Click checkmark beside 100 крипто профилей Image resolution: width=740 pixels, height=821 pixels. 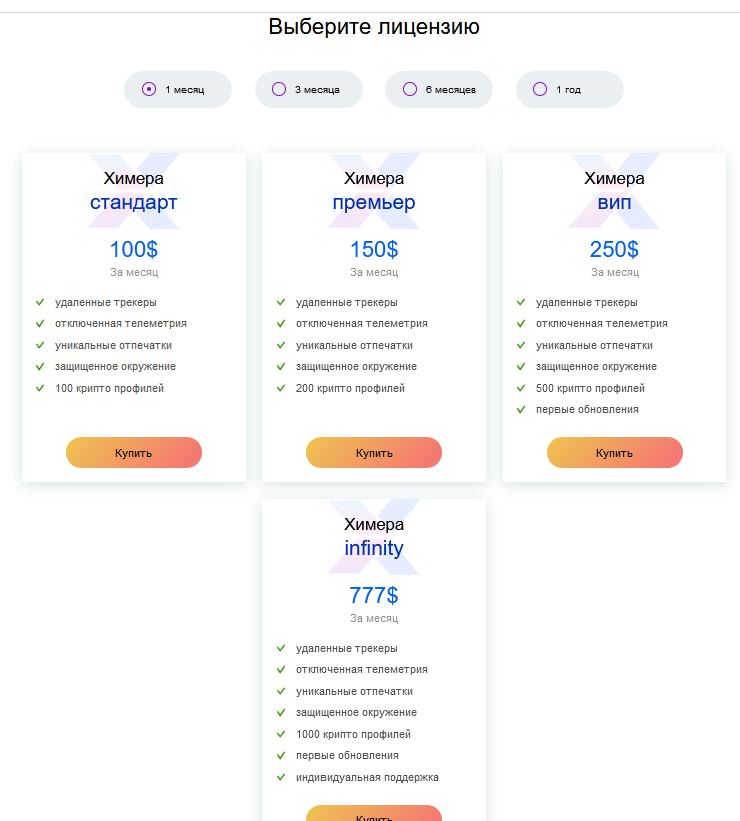[x=40, y=388]
